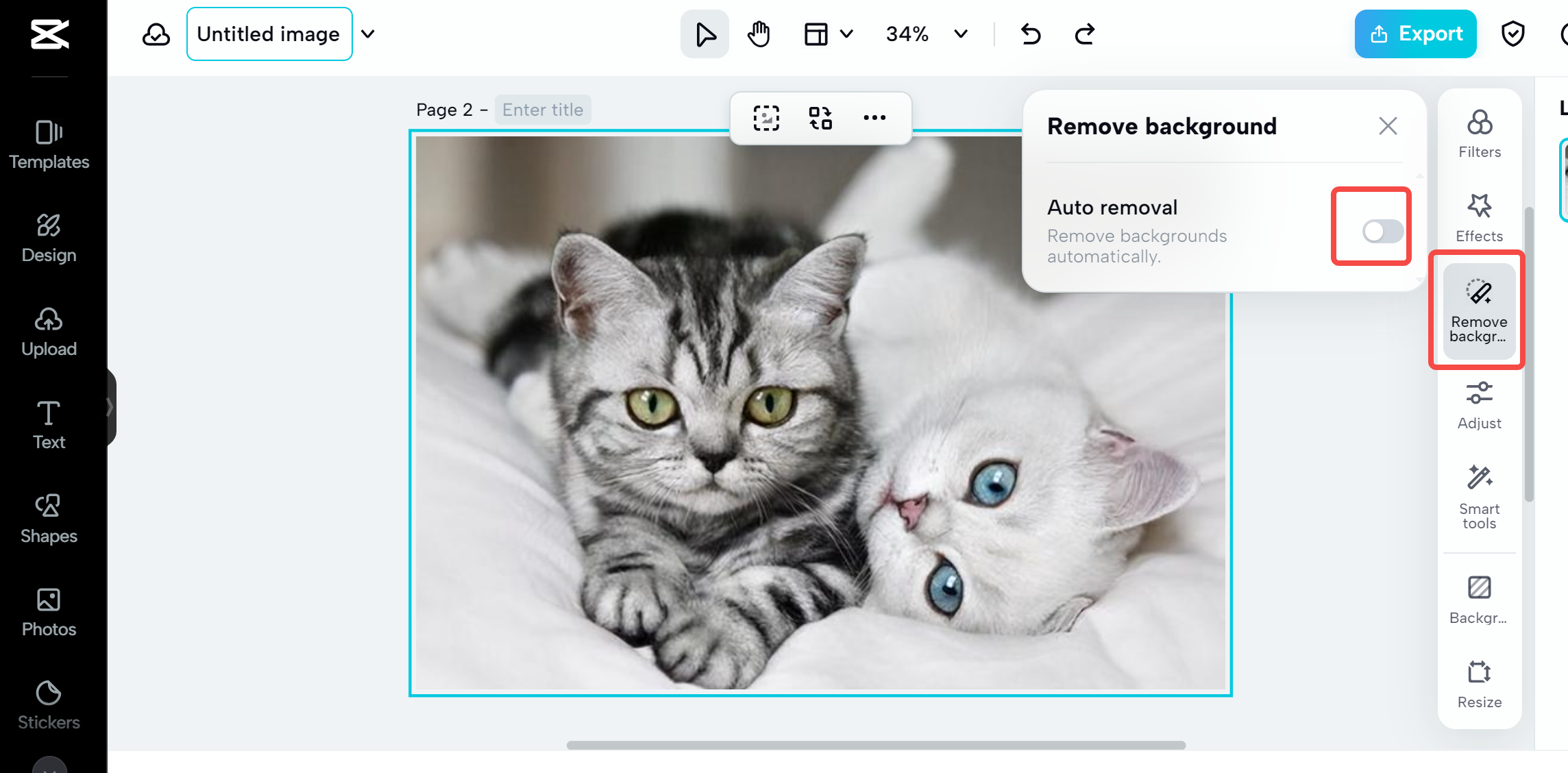Click the swap/rotate icon above the canvas
Screen dimensions: 1568x773
tap(820, 117)
